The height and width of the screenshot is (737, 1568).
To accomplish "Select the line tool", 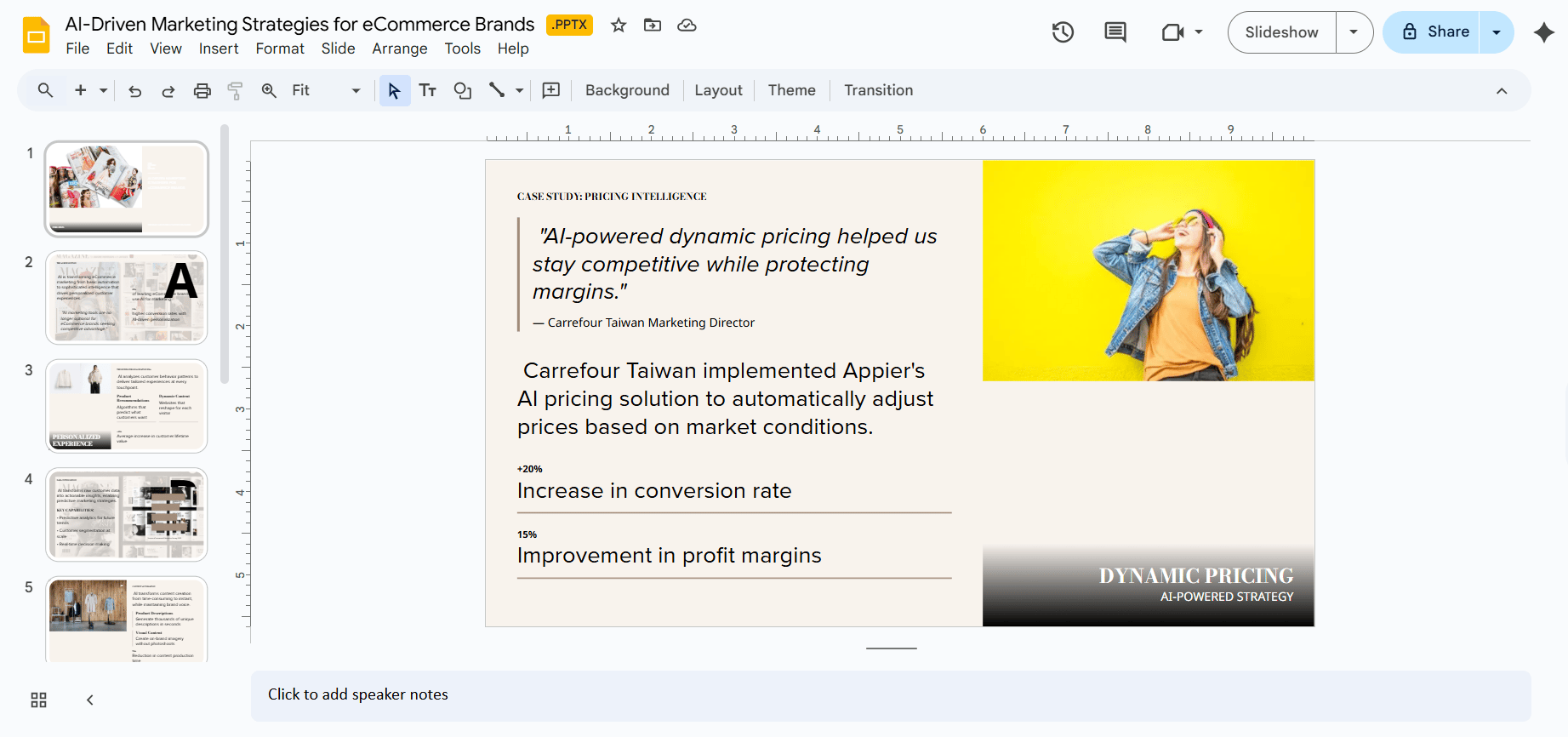I will pos(497,90).
